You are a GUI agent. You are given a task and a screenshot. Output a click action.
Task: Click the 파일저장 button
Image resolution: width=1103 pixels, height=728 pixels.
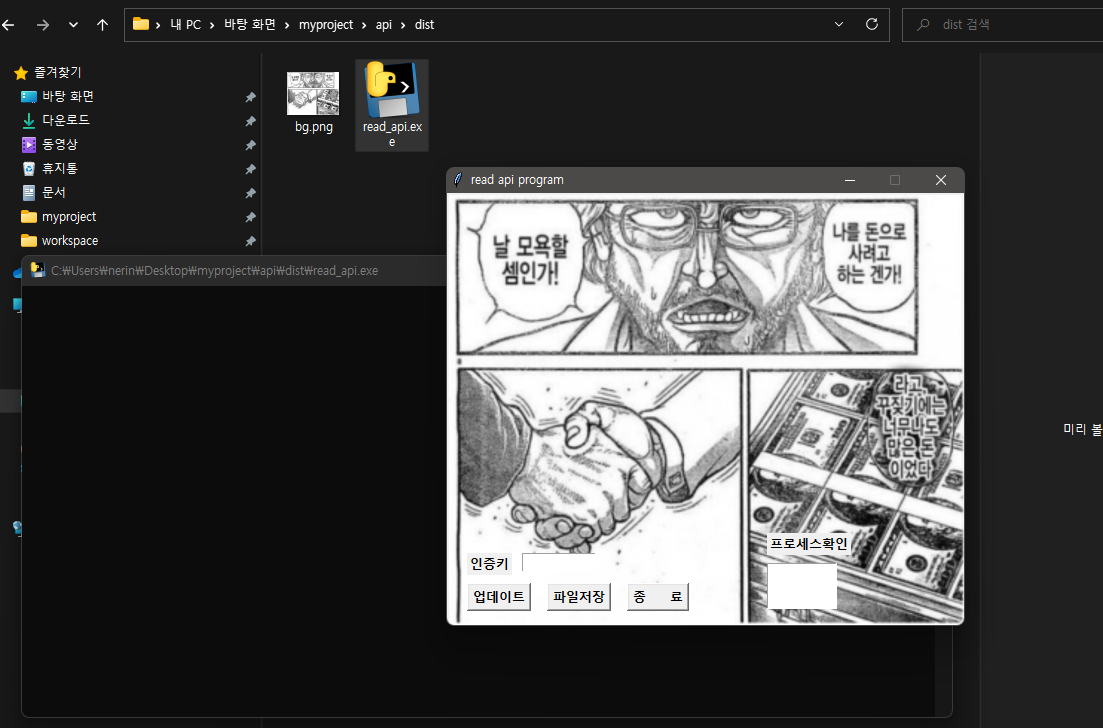[x=579, y=596]
